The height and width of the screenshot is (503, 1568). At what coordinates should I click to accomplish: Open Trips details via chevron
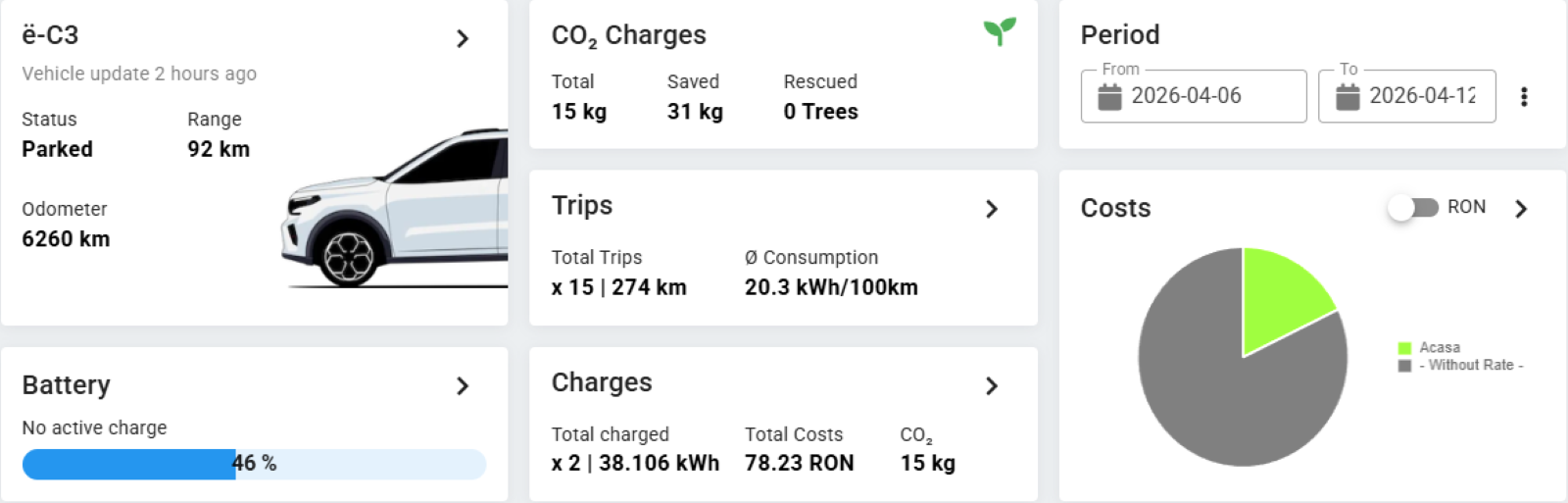pyautogui.click(x=992, y=209)
